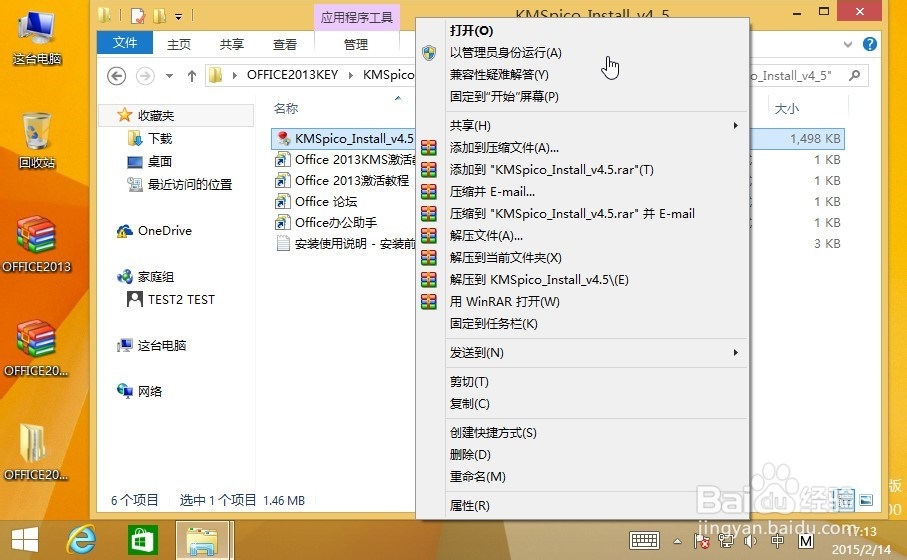This screenshot has width=907, height=560.
Task: Choose 解压文件(A)...
Action: pyautogui.click(x=582, y=235)
